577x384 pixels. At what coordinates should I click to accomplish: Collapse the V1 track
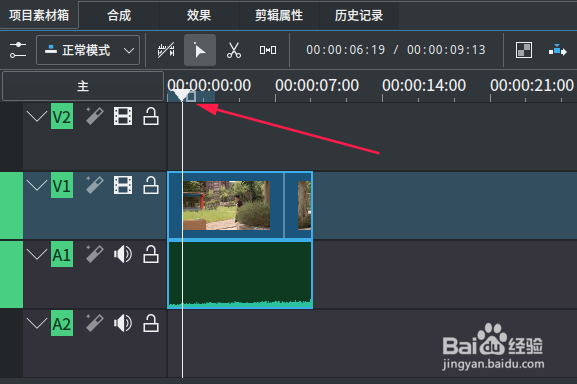click(37, 185)
